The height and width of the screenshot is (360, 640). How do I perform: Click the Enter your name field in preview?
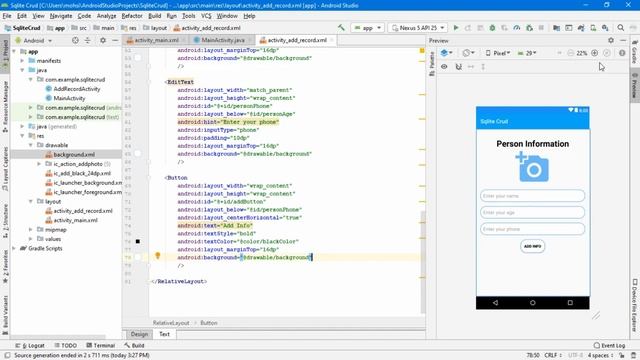532,196
